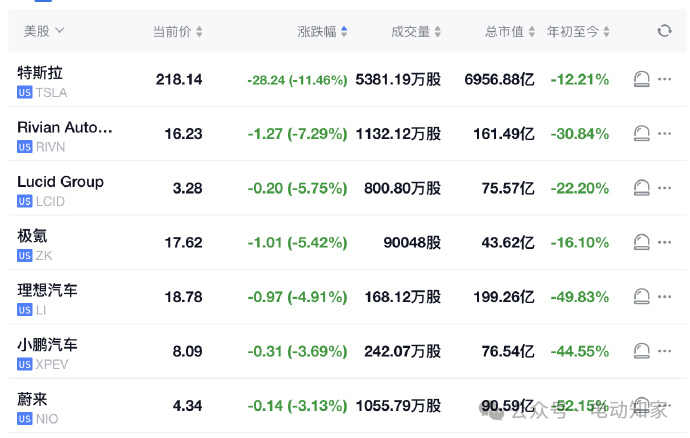Sort by 涨跌幅 column
This screenshot has height=438, width=690.
pyautogui.click(x=322, y=31)
